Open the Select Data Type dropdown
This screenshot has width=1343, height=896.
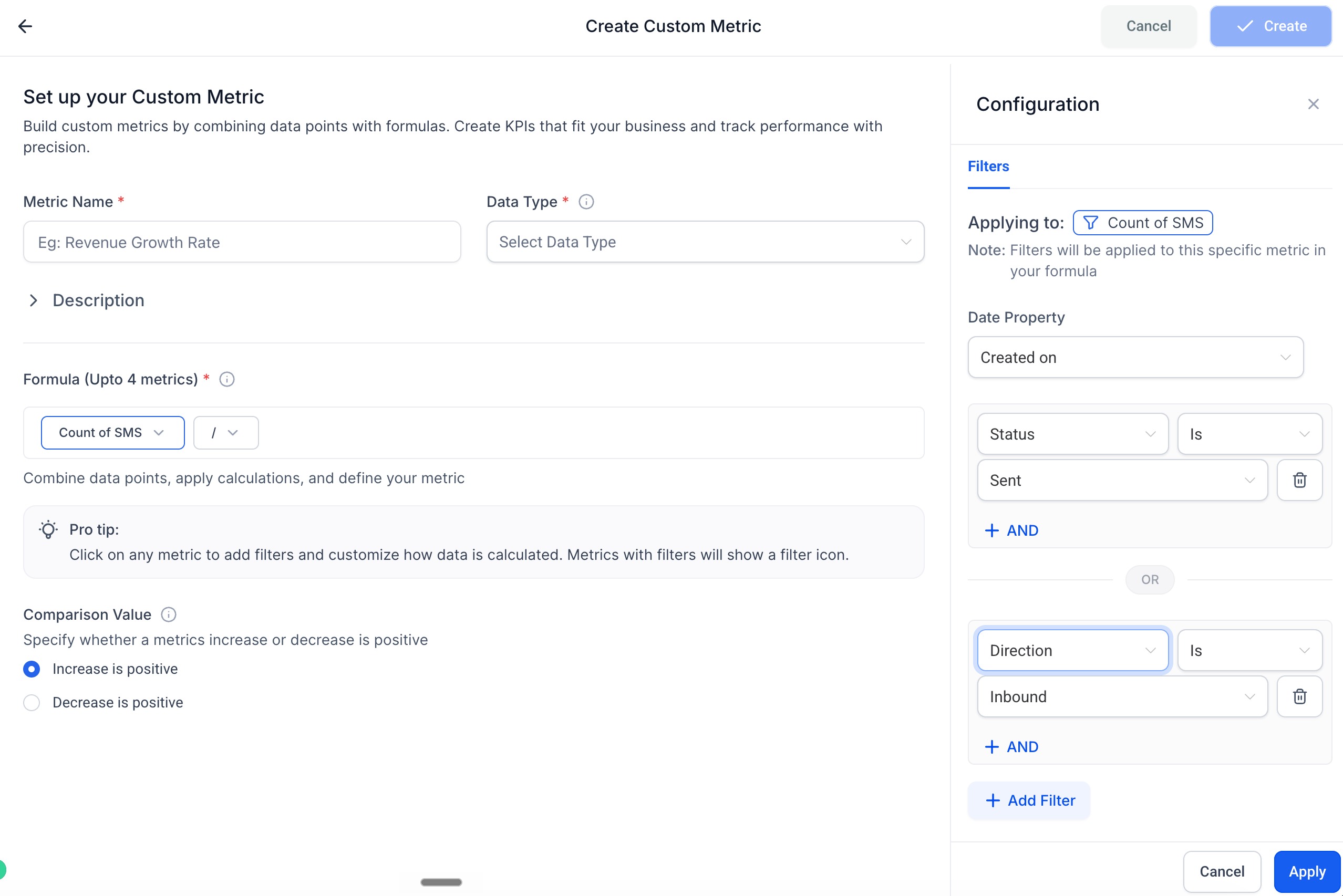click(705, 242)
